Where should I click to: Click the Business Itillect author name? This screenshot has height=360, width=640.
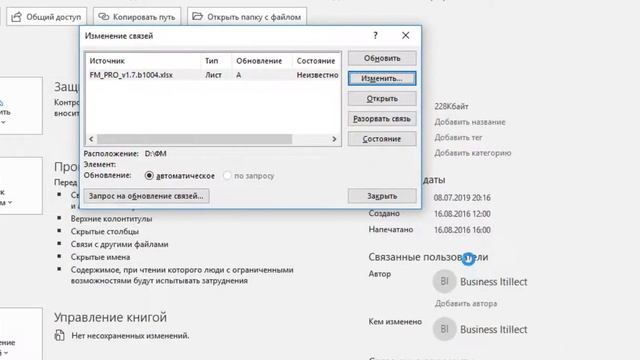point(494,282)
